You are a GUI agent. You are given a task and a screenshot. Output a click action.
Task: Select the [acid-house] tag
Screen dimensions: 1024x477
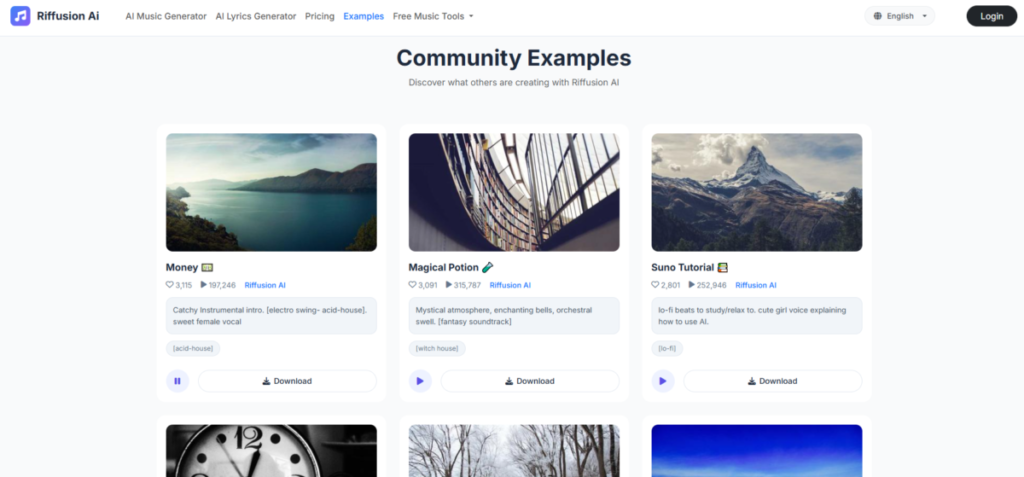tap(193, 349)
